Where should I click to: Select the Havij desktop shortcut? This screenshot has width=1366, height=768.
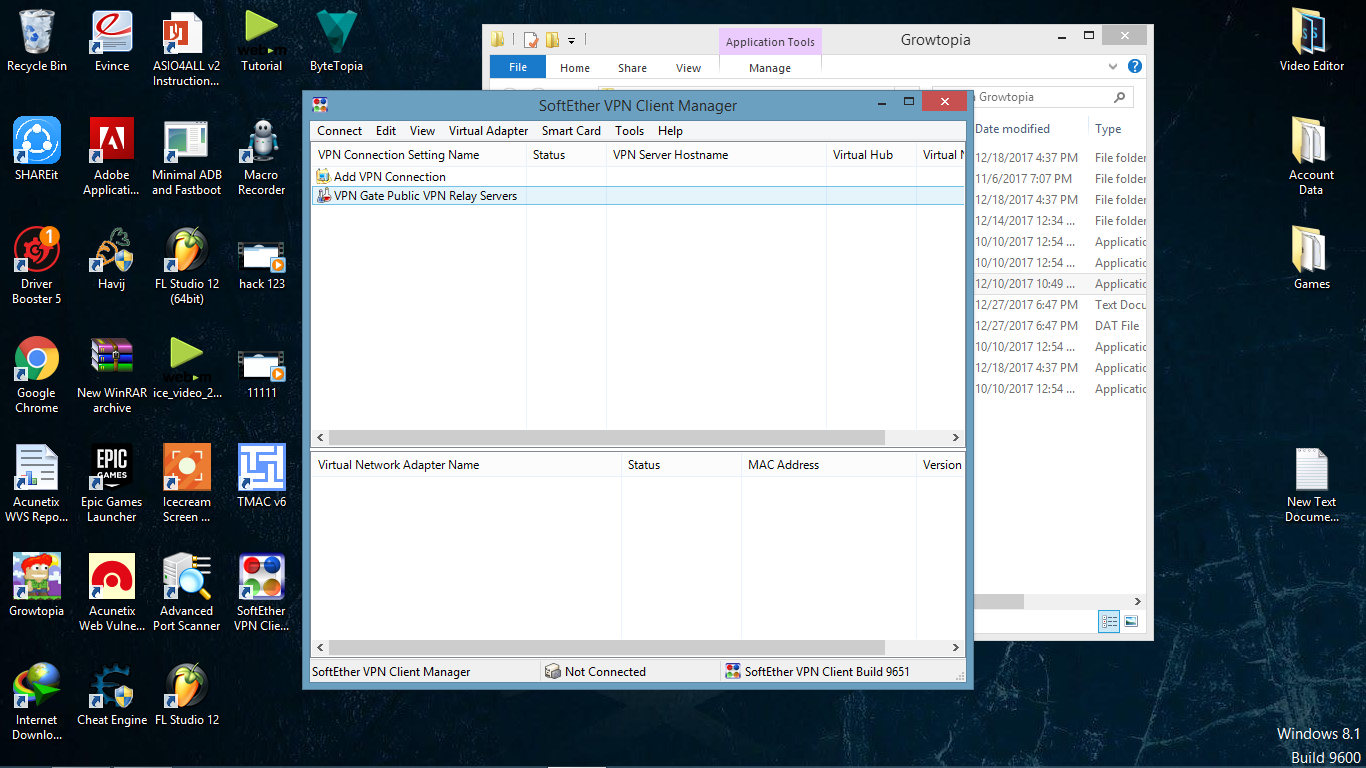112,259
